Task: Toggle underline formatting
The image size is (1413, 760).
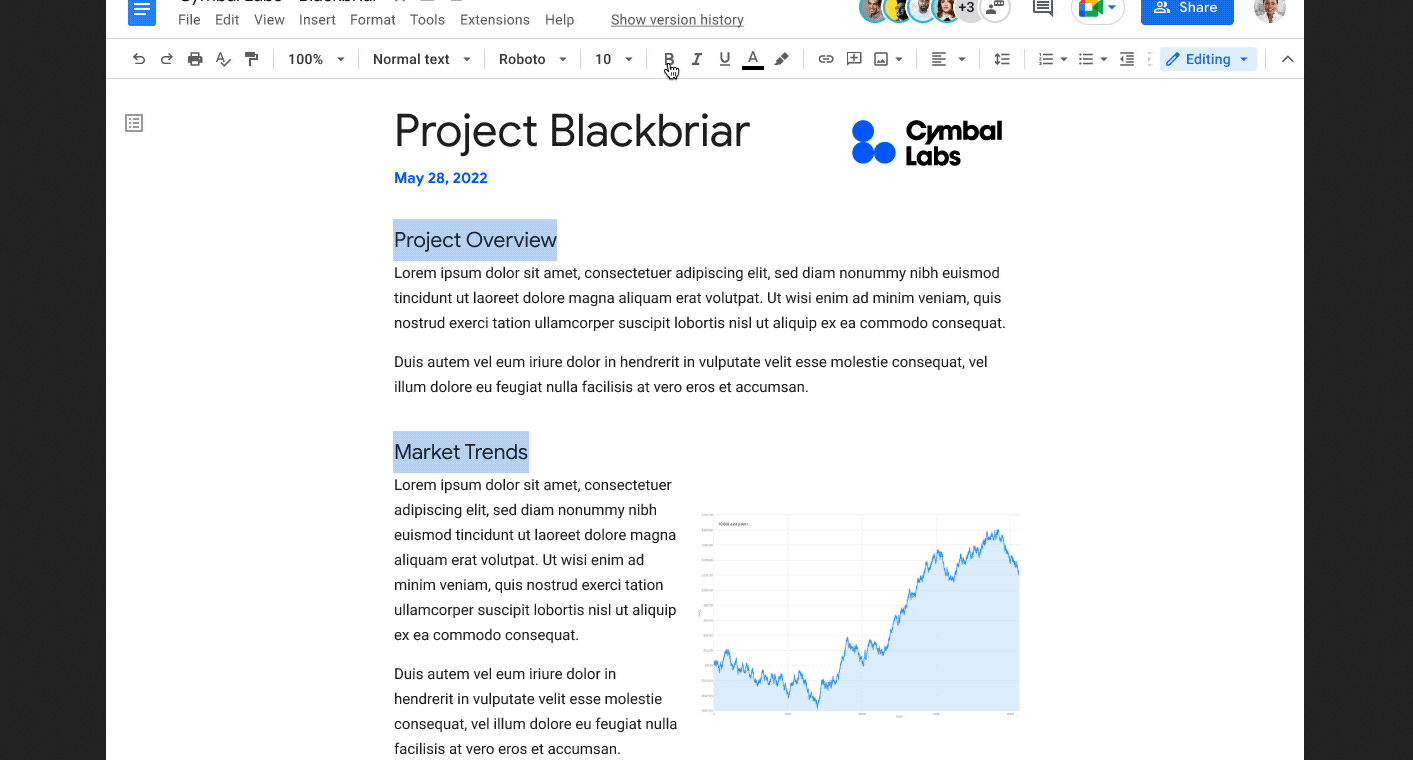Action: click(725, 59)
